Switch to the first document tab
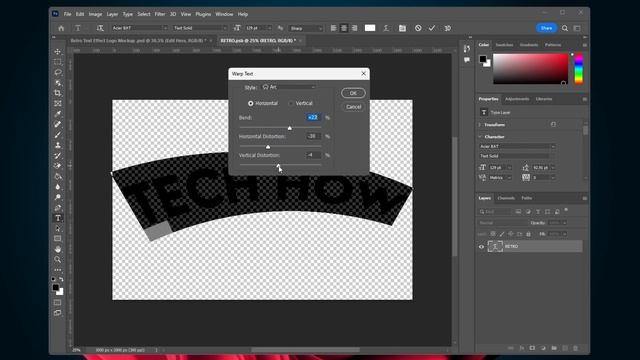This screenshot has height=360, width=640. pyautogui.click(x=138, y=41)
